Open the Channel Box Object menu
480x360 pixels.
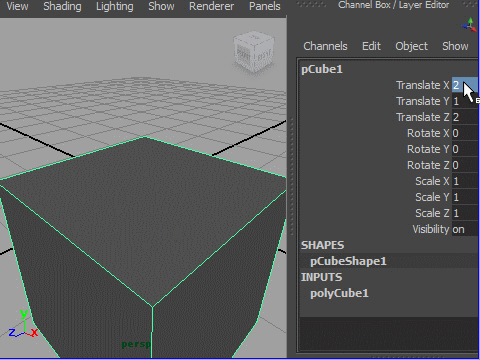(x=411, y=46)
